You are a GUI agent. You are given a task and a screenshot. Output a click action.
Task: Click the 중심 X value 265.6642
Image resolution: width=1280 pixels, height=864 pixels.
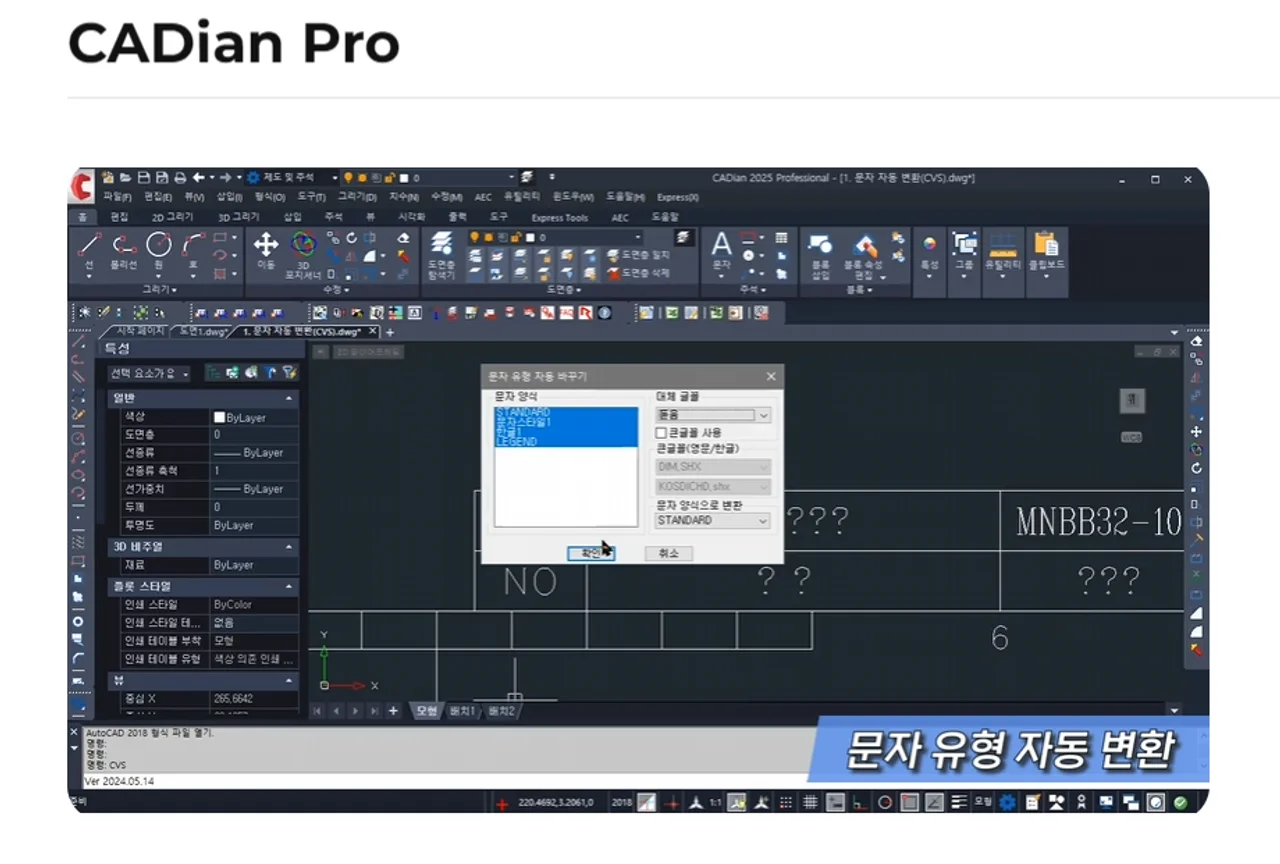(x=254, y=698)
